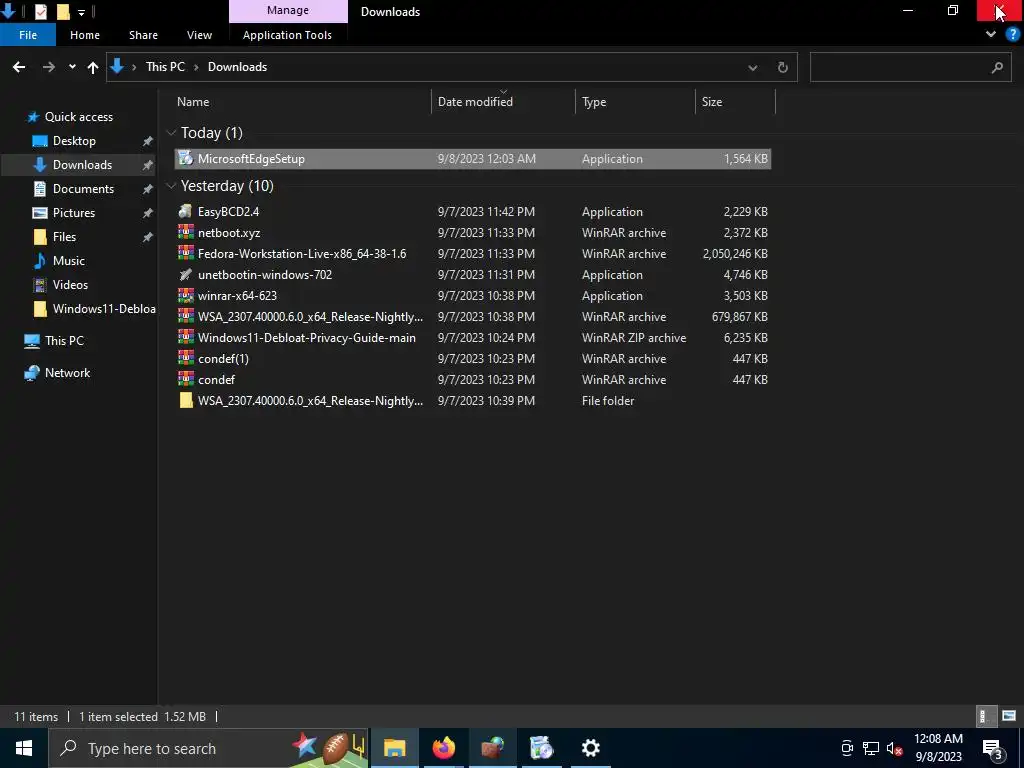Unpin Downloads from Quick access
This screenshot has height=768, width=1024.
[x=148, y=165]
